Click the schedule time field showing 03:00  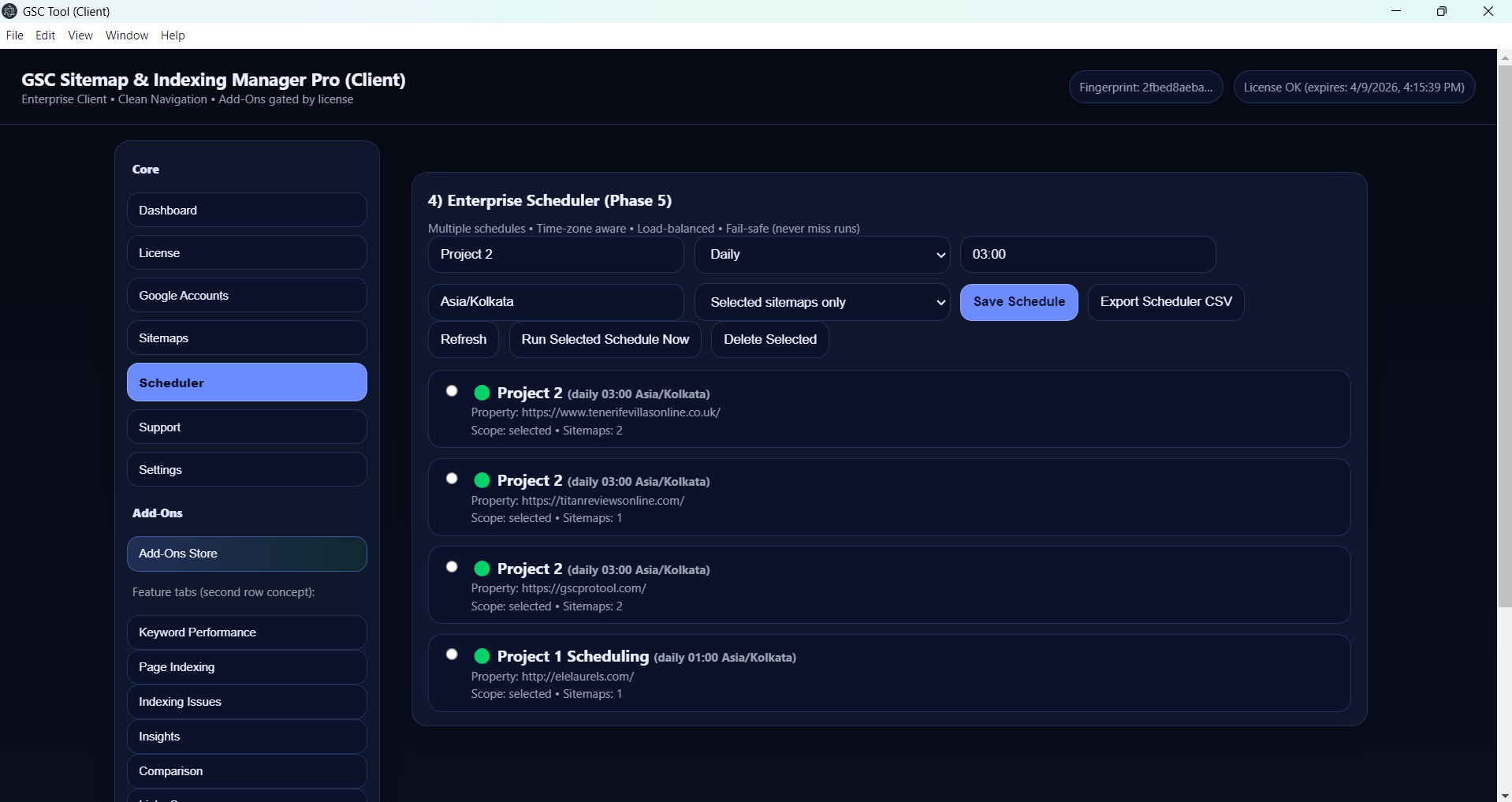coord(1087,255)
